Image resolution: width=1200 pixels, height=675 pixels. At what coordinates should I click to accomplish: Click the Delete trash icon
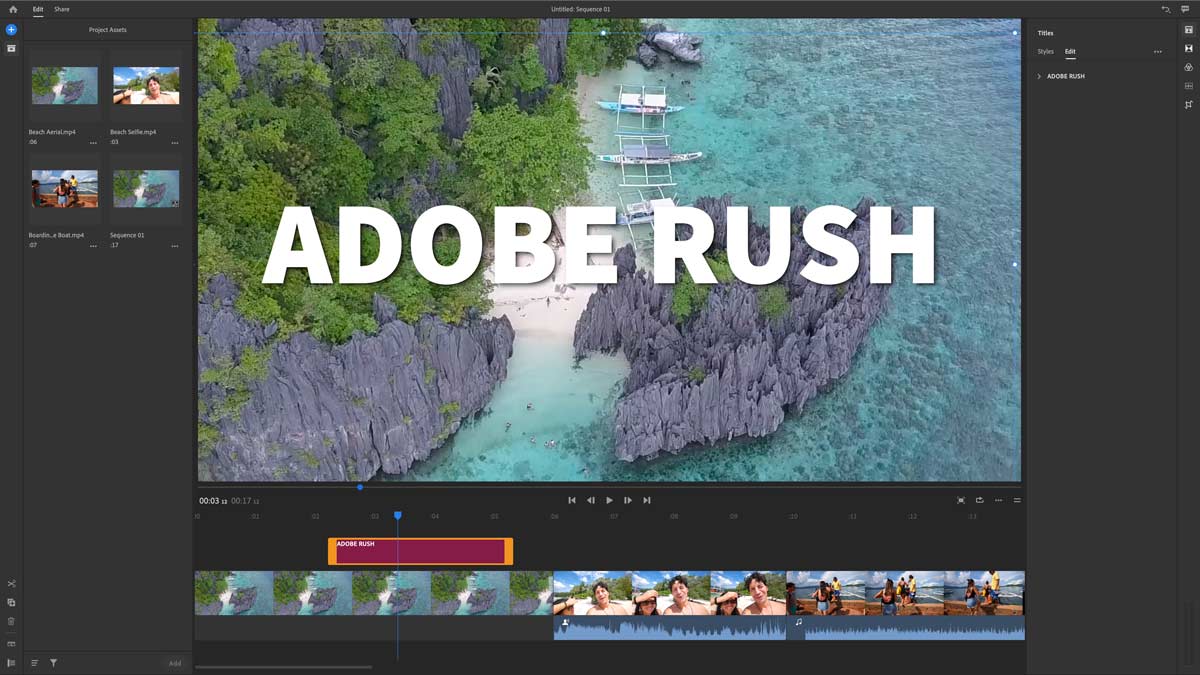click(11, 621)
